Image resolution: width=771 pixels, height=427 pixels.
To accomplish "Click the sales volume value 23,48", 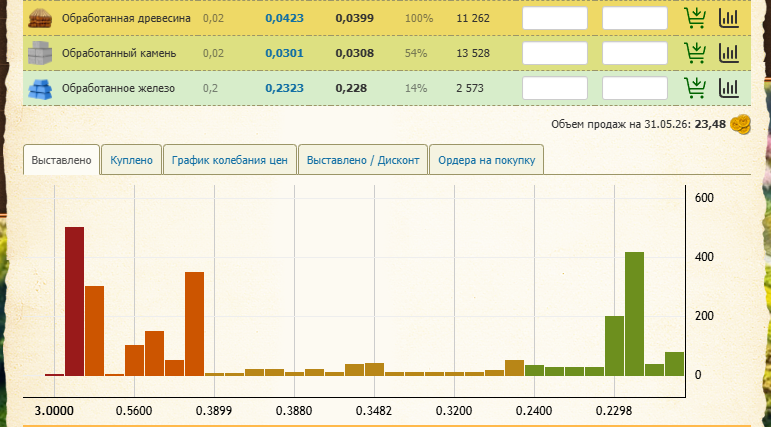I will [x=710, y=124].
